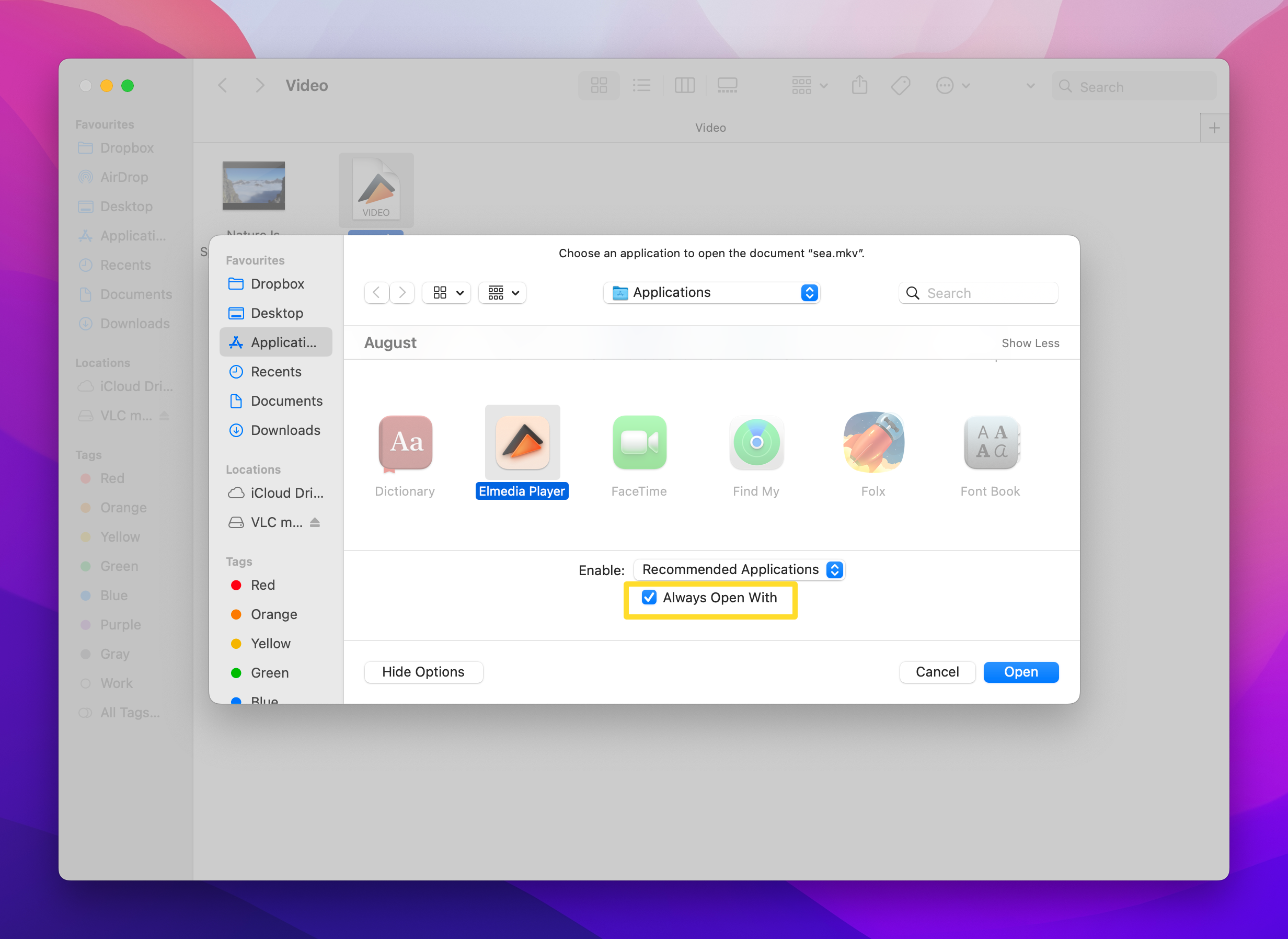
Task: Click Hide Options to collapse settings
Action: (422, 672)
